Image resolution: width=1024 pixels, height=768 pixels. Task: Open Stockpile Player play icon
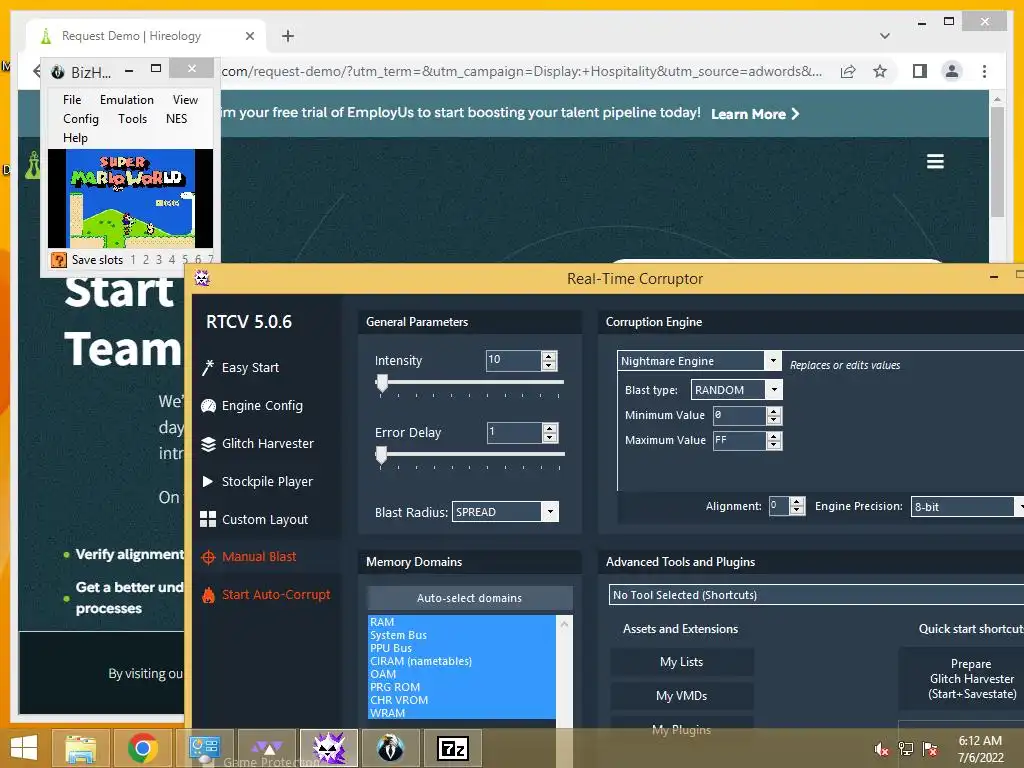point(208,481)
